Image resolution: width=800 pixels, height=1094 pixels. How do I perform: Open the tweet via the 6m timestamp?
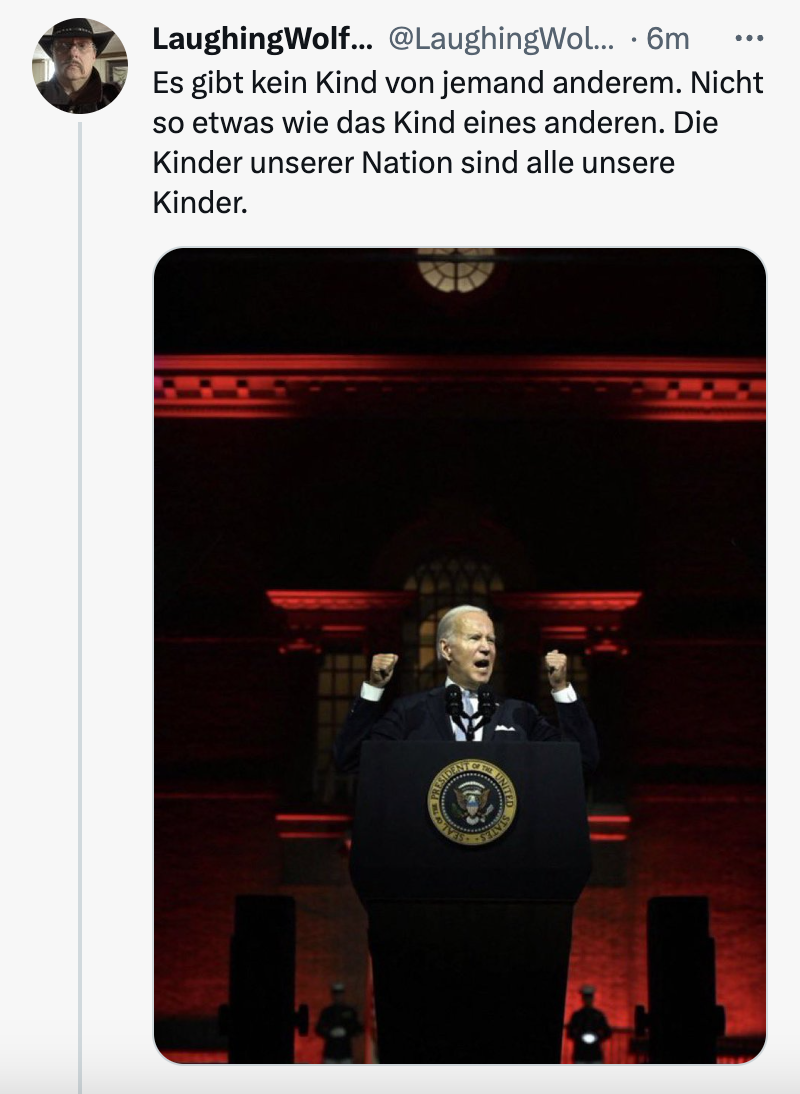click(x=668, y=39)
